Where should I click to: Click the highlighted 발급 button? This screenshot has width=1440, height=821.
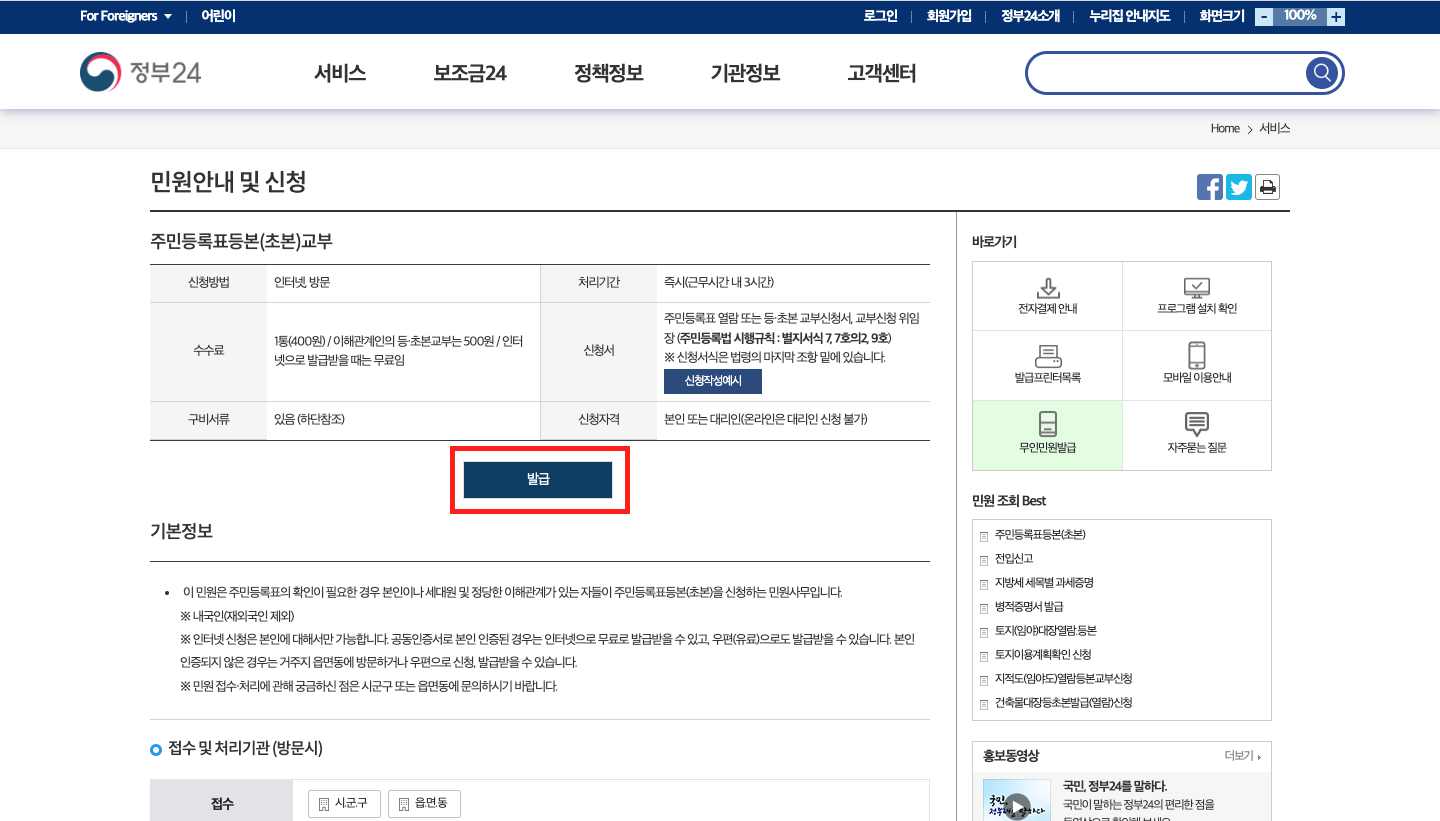539,479
